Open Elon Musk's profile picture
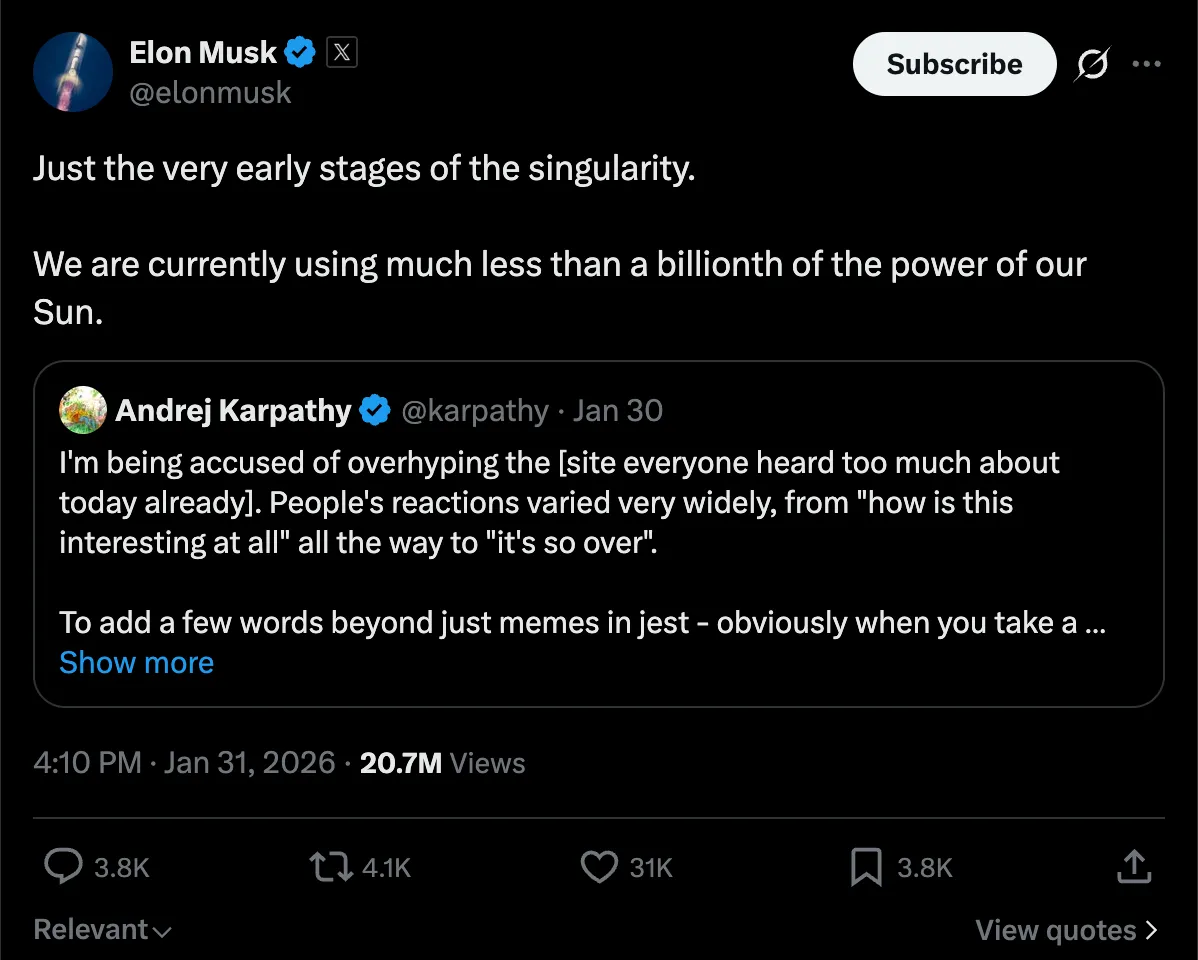 (72, 72)
